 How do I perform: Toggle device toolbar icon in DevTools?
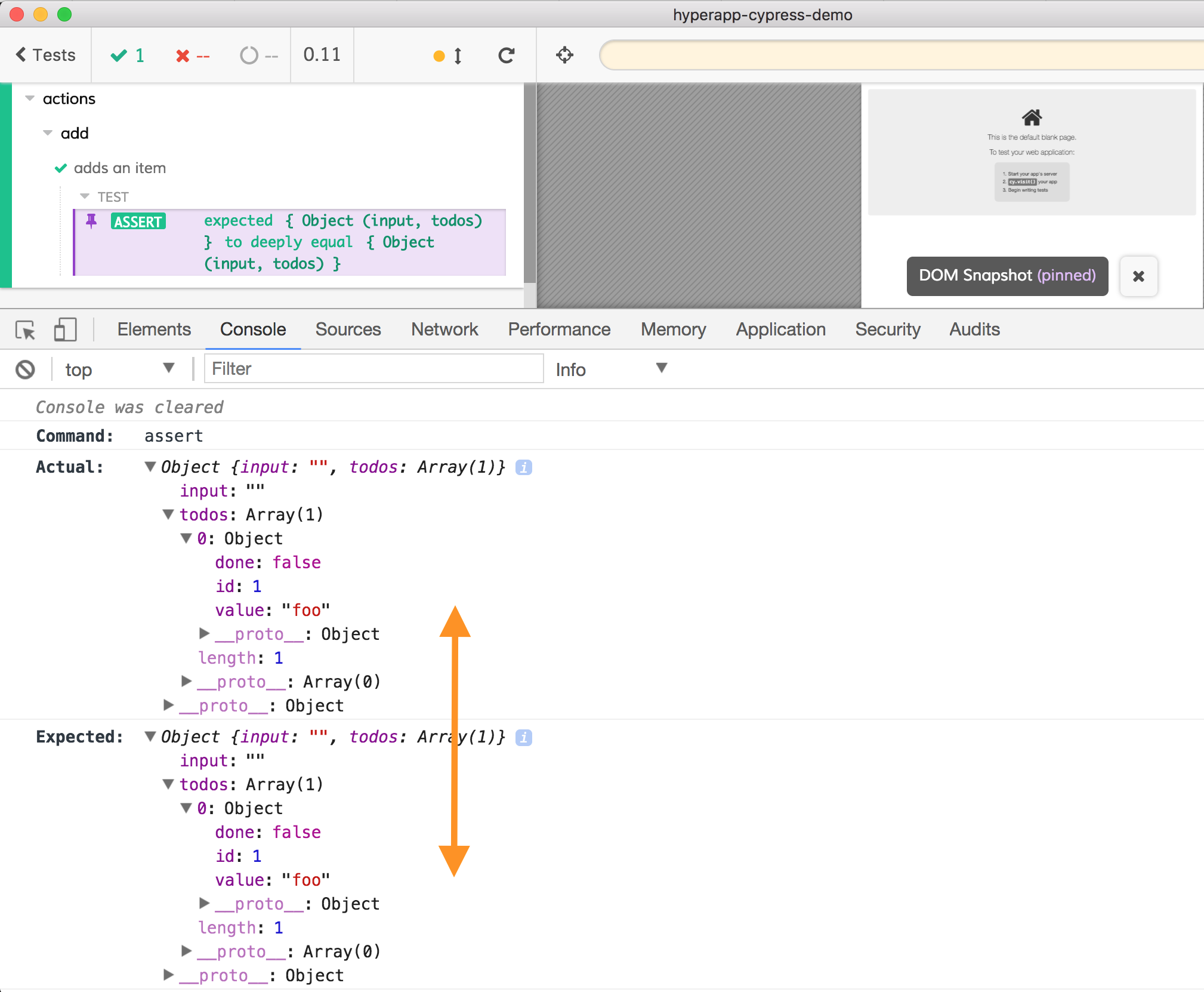pyautogui.click(x=65, y=329)
